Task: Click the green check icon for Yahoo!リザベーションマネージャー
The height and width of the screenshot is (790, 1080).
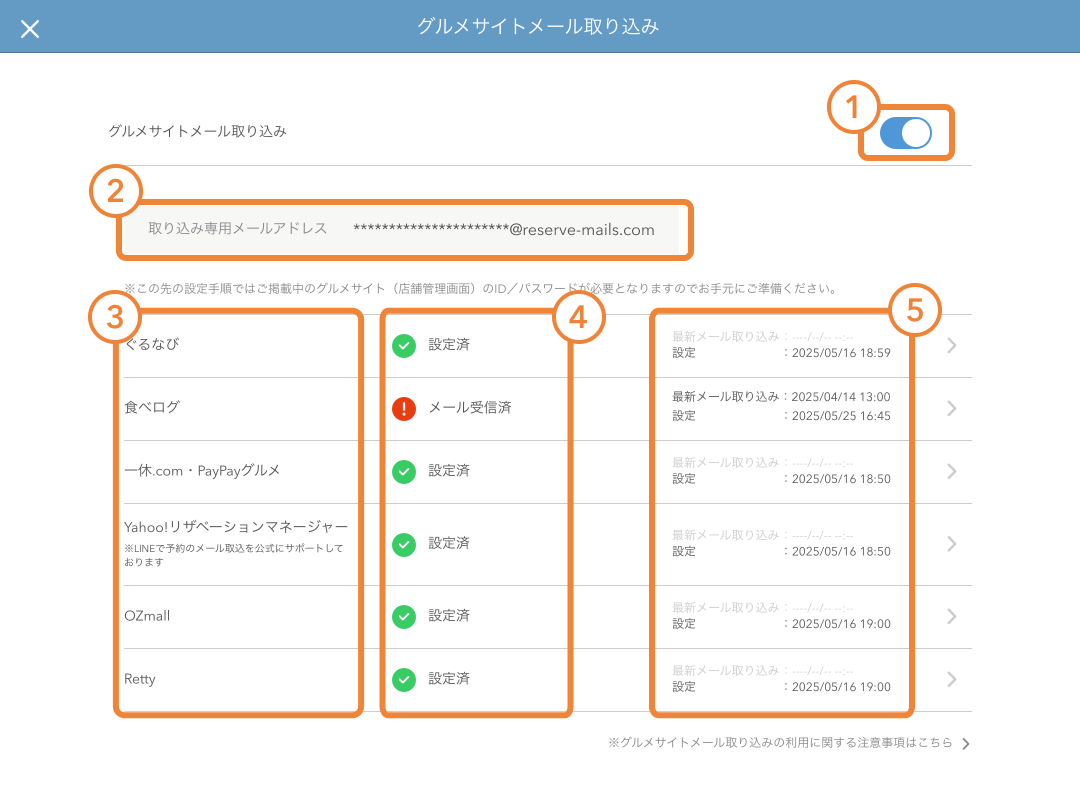Action: (x=404, y=543)
